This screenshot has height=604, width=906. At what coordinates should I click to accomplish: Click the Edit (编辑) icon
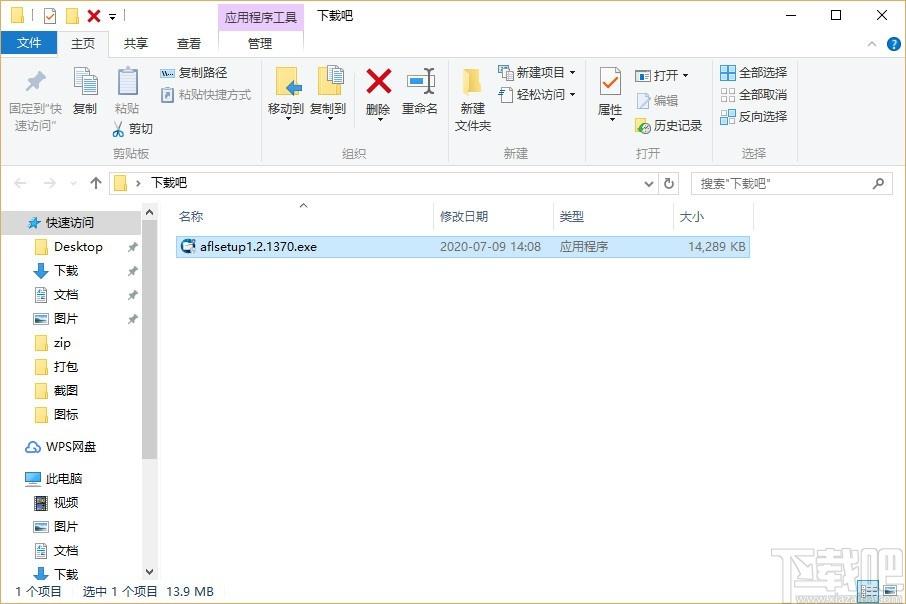click(643, 101)
